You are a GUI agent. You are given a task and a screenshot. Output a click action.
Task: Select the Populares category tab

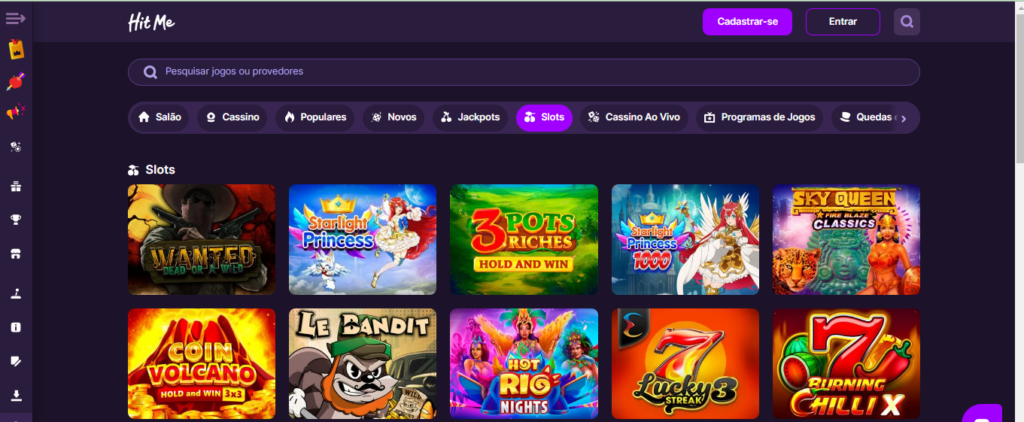[315, 118]
